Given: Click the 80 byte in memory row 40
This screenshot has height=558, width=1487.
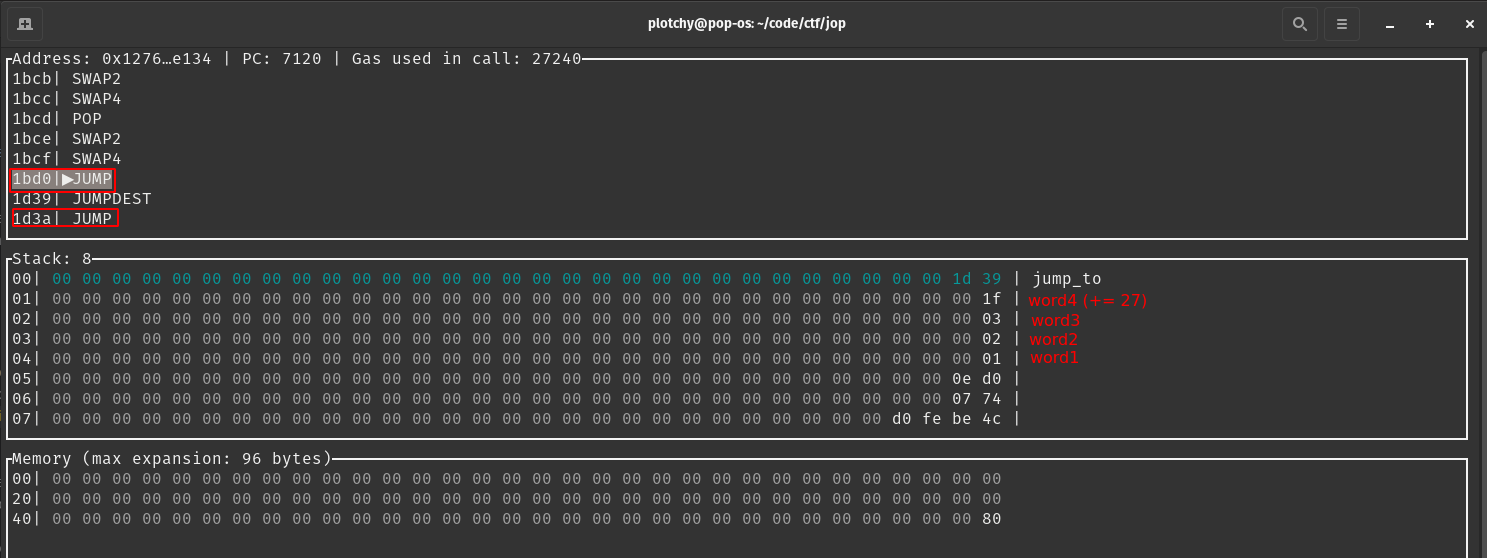Looking at the screenshot, I should (991, 519).
